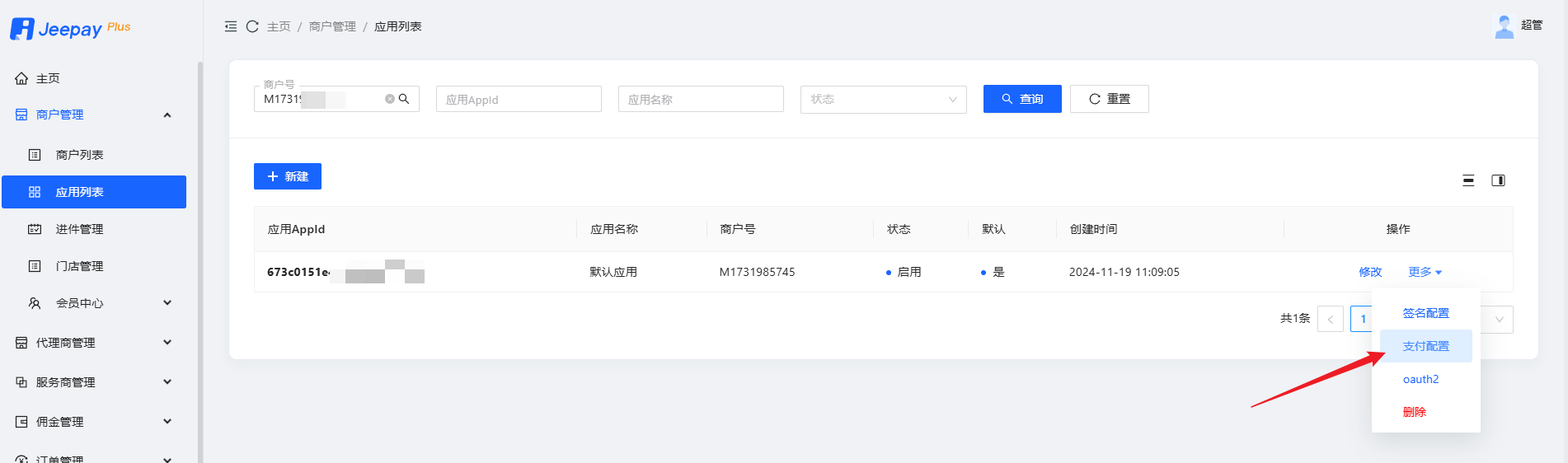Select 签名配置 from the dropdown menu
The image size is (1568, 463).
coord(1425,313)
